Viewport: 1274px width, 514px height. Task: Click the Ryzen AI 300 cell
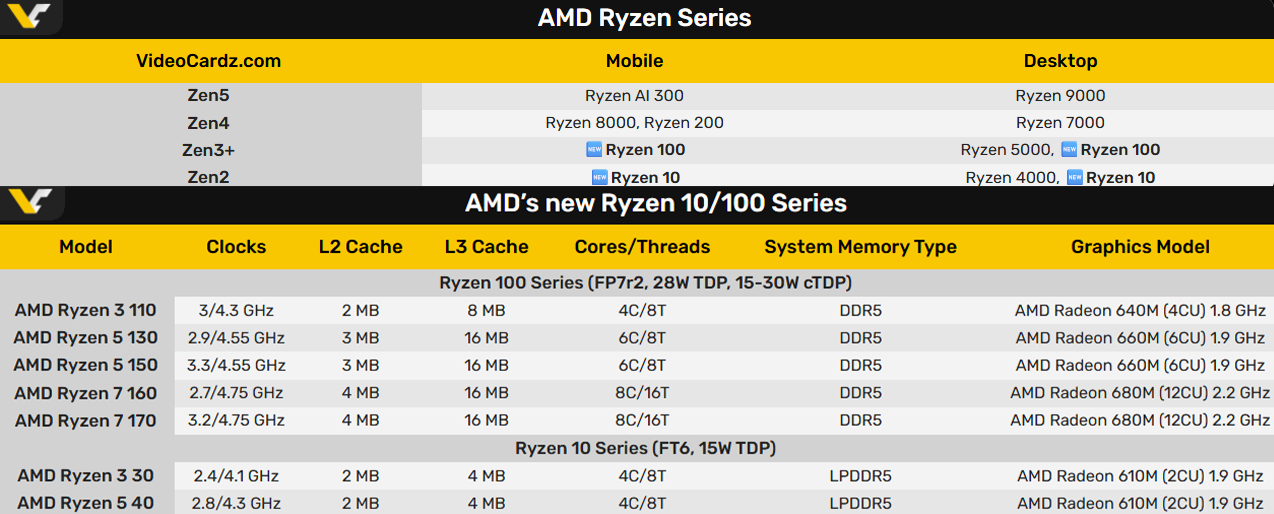[634, 96]
